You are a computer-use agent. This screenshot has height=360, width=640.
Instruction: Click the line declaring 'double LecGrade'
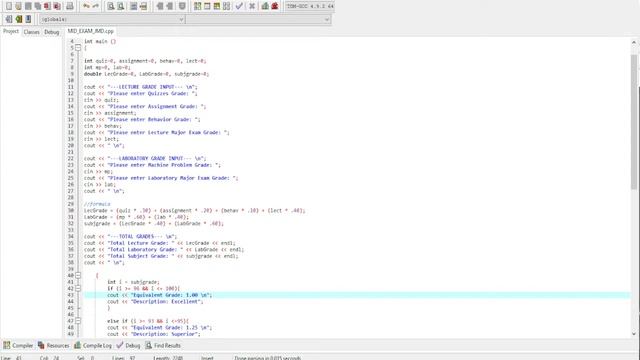pyautogui.click(x=147, y=74)
